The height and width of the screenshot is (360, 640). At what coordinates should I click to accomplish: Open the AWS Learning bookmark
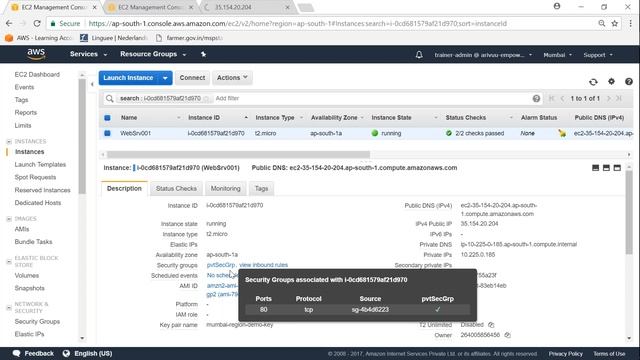pyautogui.click(x=39, y=38)
